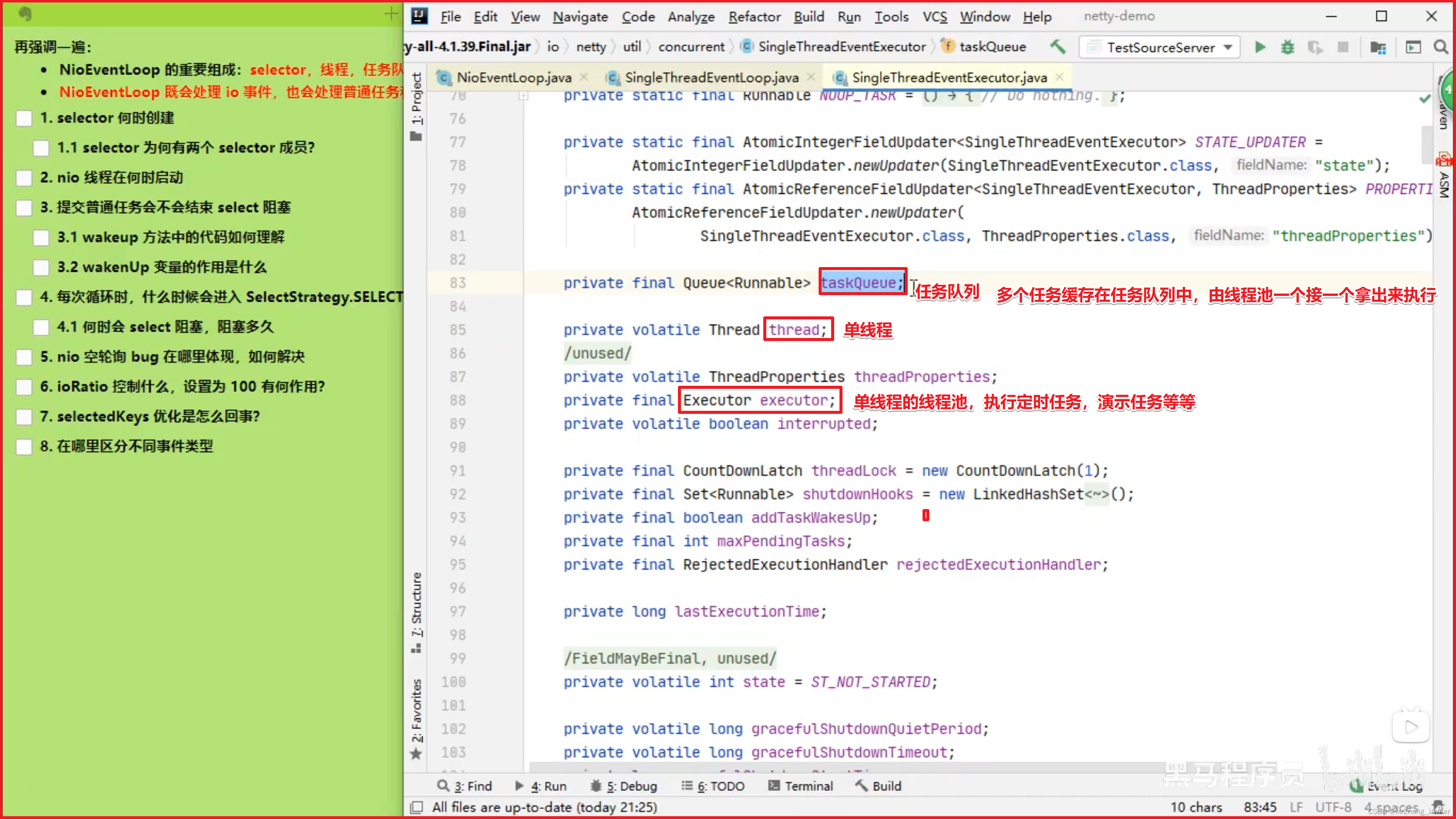Close the SingleThreadEventLoop.java tab
1456x819 pixels.
click(x=811, y=77)
